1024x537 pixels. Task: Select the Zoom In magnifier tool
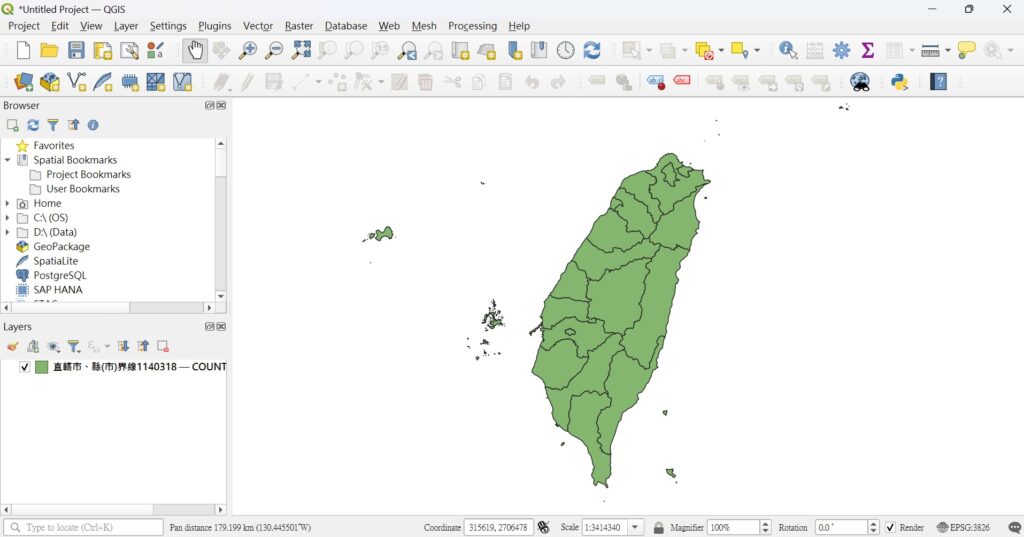[x=248, y=50]
